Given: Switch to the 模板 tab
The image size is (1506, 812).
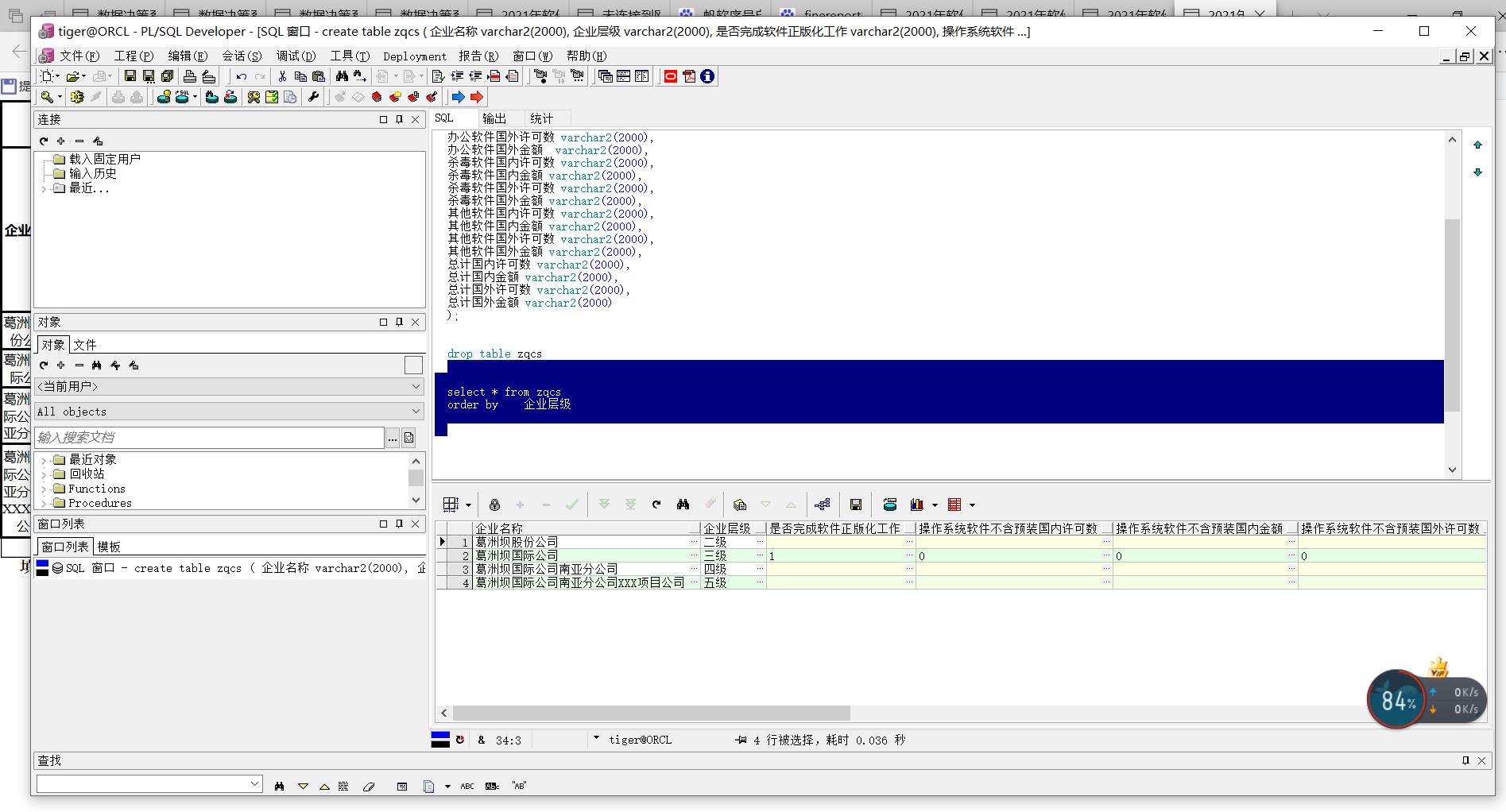Looking at the screenshot, I should (109, 547).
